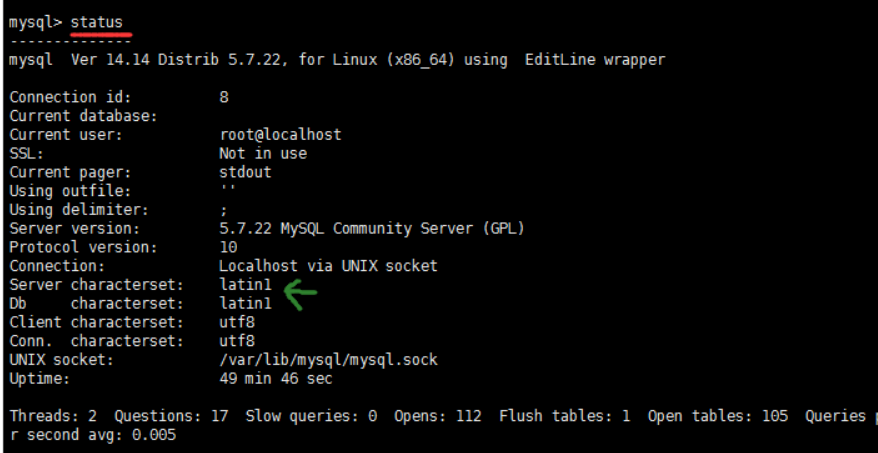Click the Conn. characterset utf8 value
The width and height of the screenshot is (878, 453).
[x=236, y=341]
